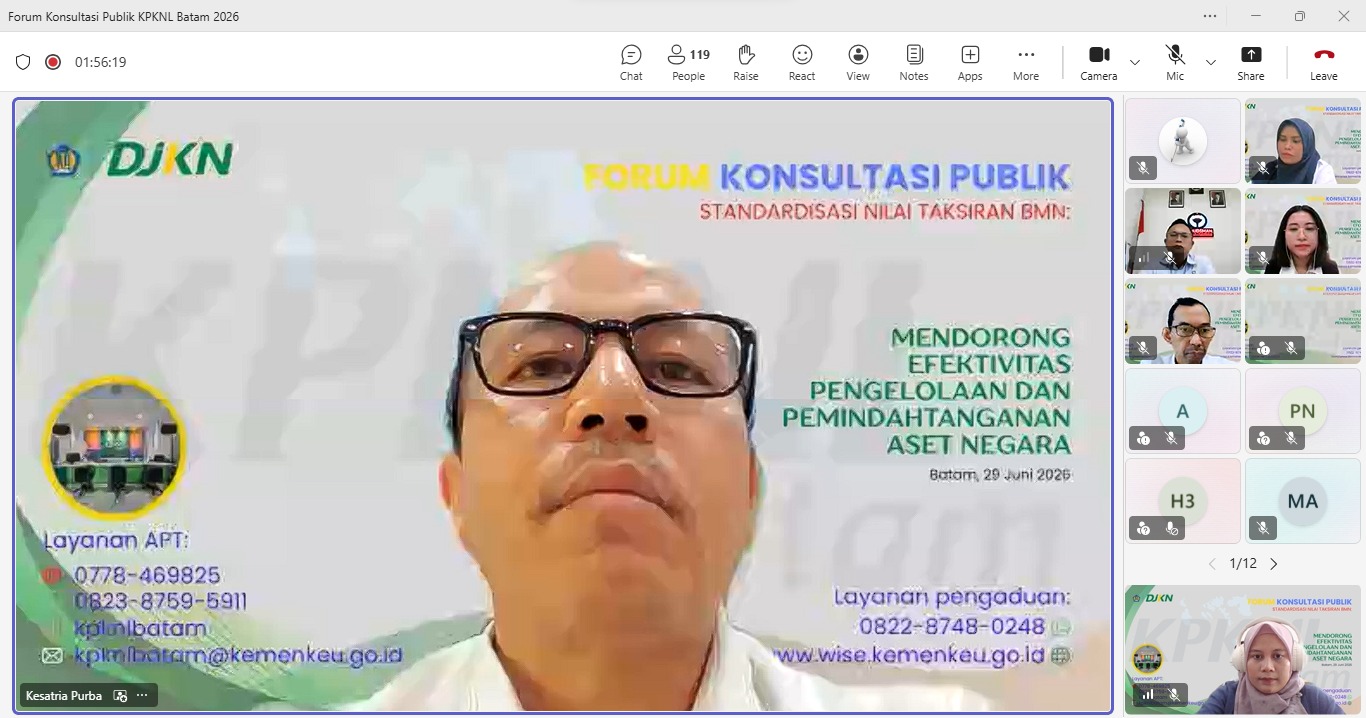Click muted mic on man with glasses tile
Viewport: 1366px width, 718px height.
click(1143, 348)
